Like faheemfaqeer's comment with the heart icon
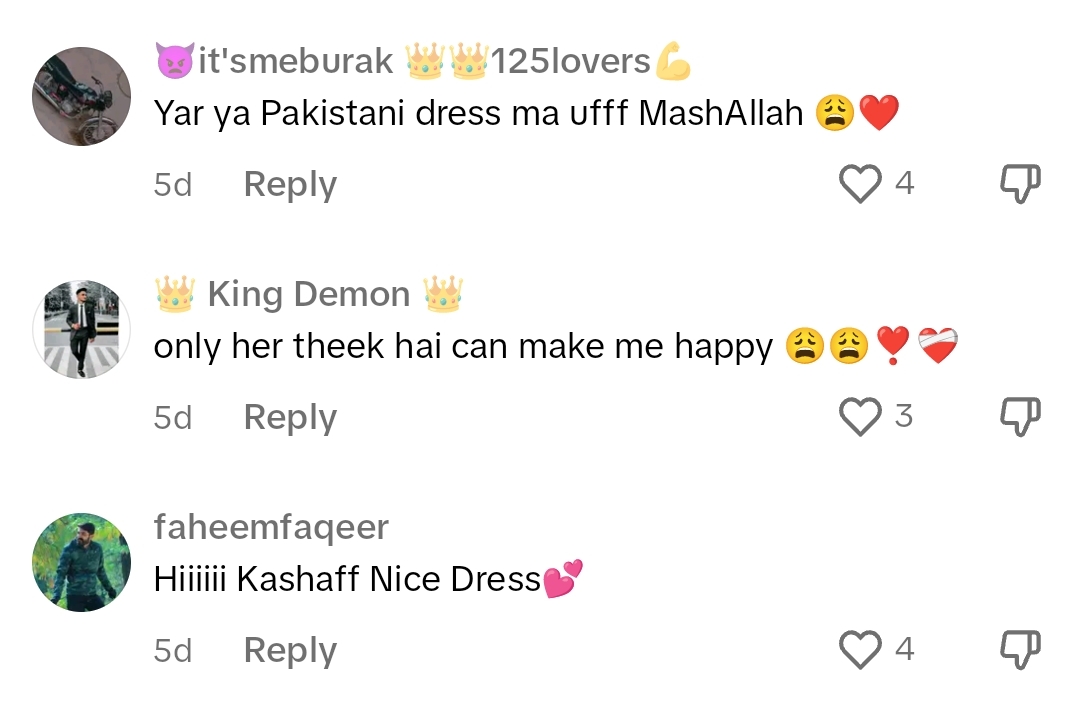The height and width of the screenshot is (710, 1080). (858, 649)
